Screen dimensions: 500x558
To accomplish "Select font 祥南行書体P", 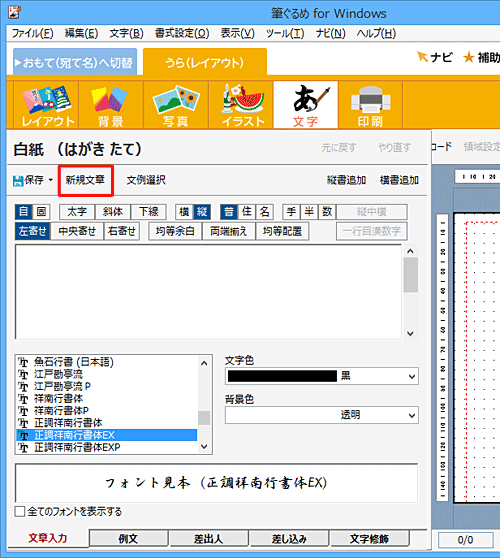I will click(x=106, y=411).
